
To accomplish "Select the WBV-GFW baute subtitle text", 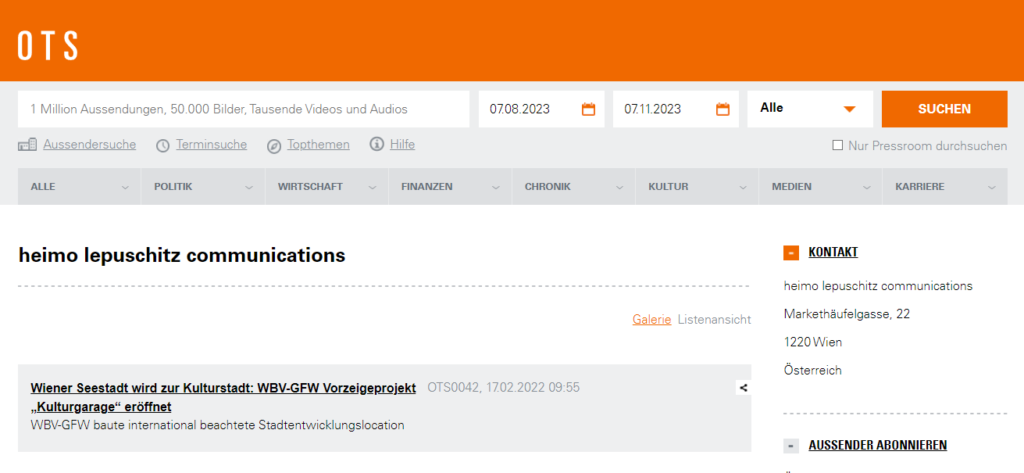I will [217, 425].
